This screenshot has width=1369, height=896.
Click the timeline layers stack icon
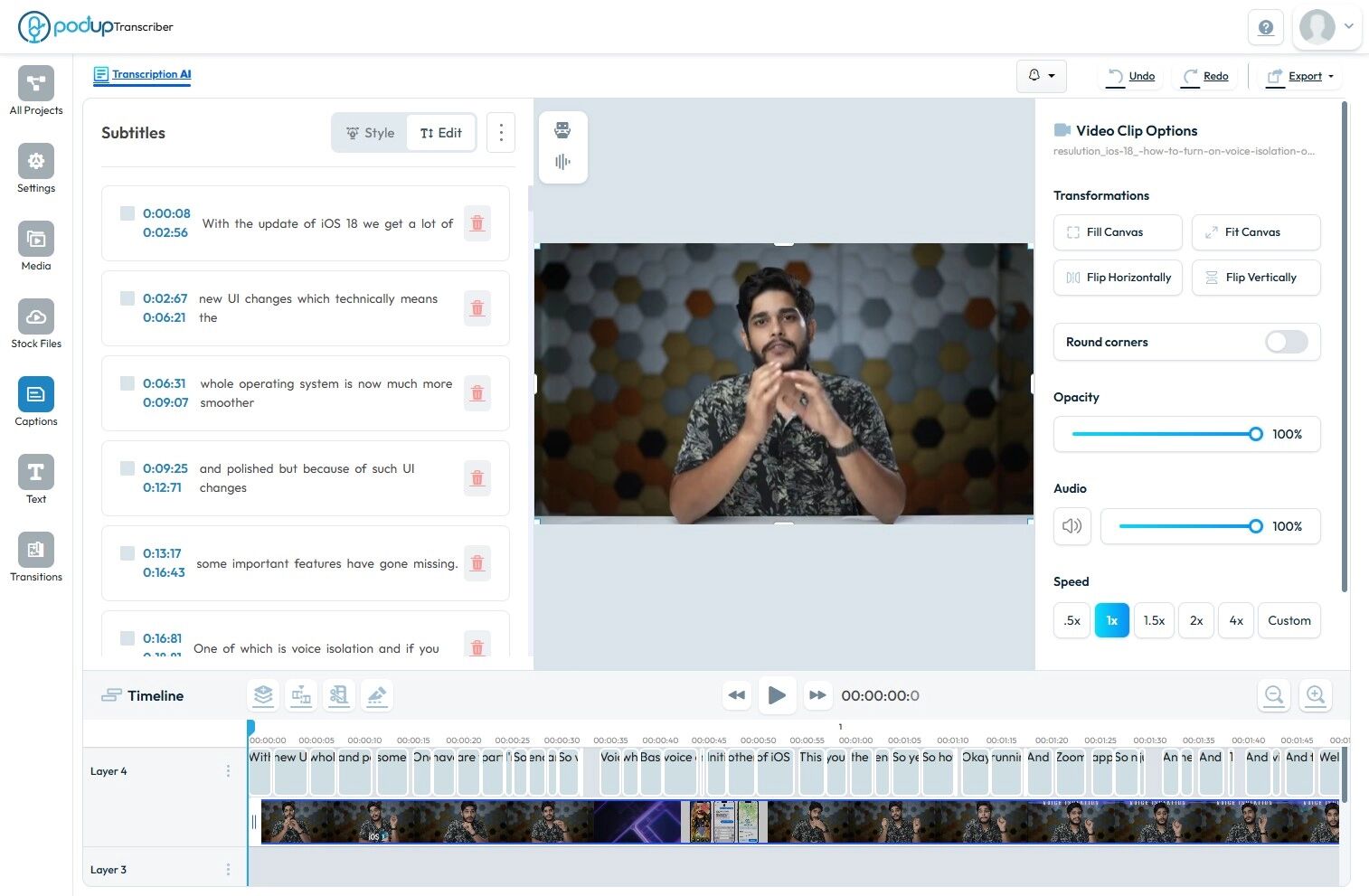pos(263,695)
